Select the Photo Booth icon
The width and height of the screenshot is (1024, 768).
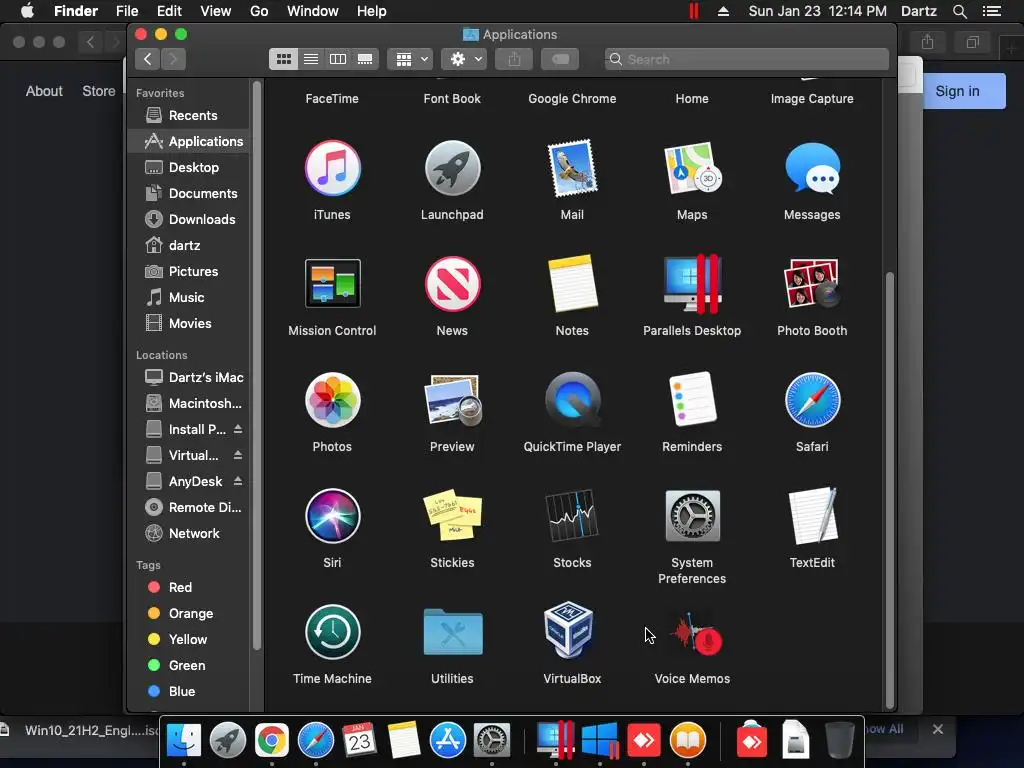(812, 284)
